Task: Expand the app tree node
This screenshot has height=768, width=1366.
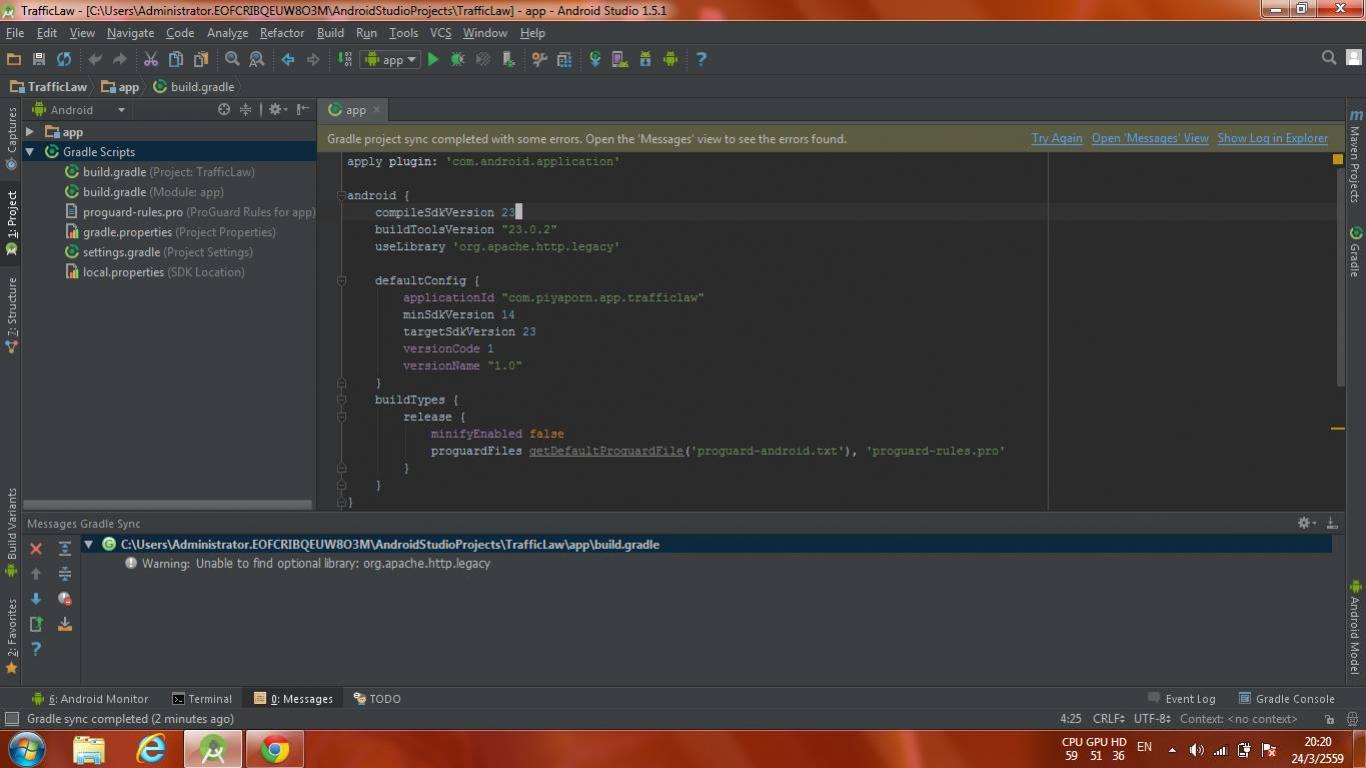Action: point(30,132)
